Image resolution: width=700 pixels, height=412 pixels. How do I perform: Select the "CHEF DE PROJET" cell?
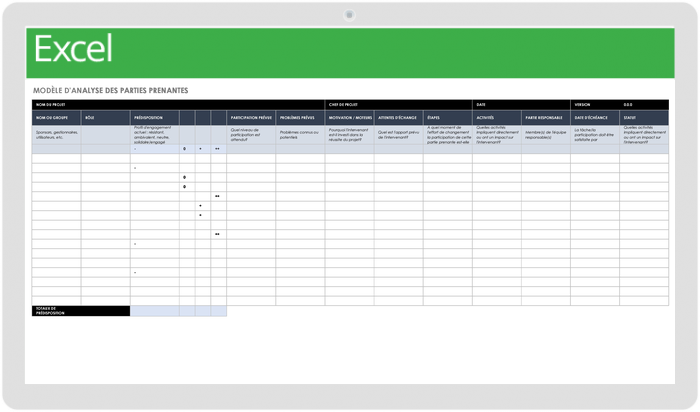398,105
